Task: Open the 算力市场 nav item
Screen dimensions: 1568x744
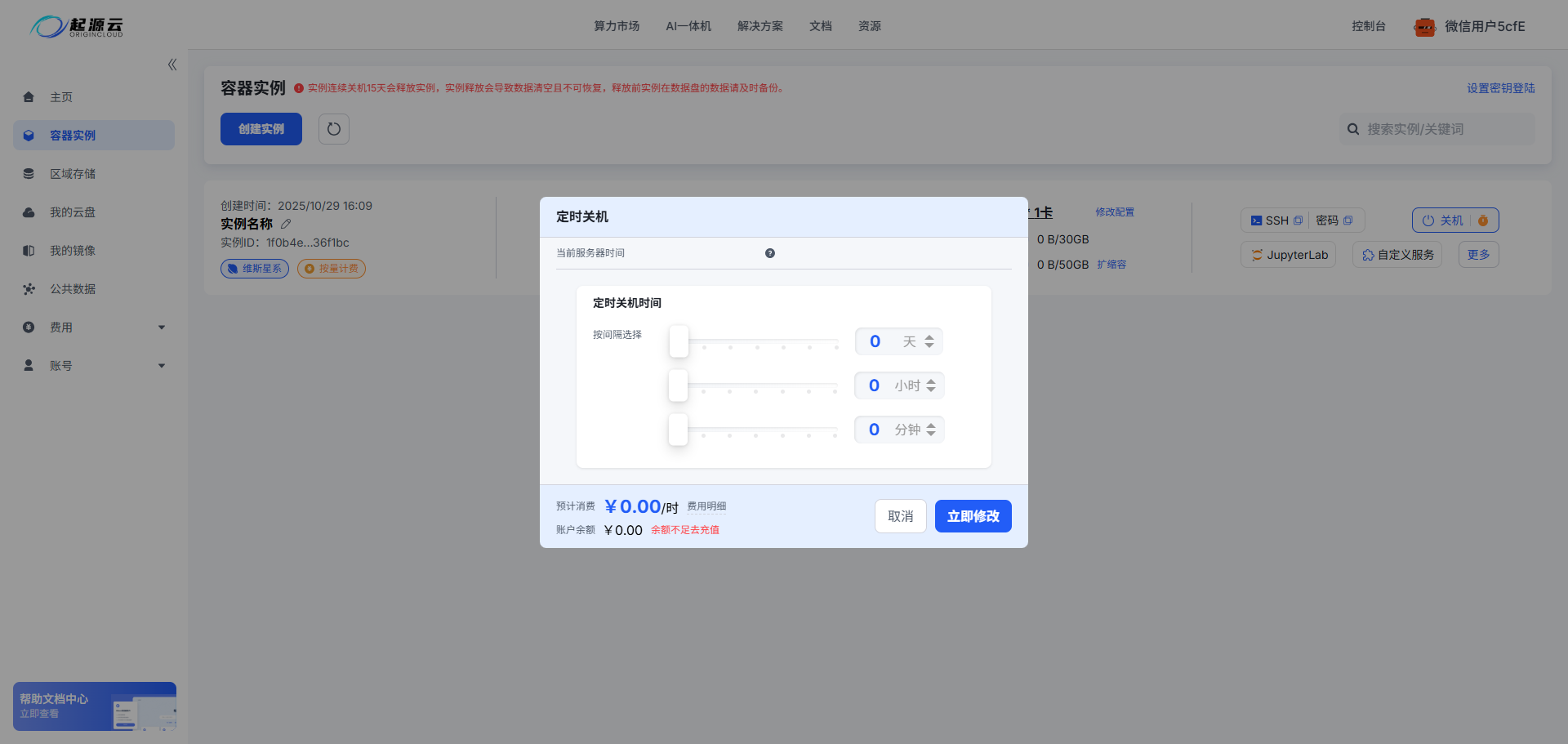Action: click(617, 26)
